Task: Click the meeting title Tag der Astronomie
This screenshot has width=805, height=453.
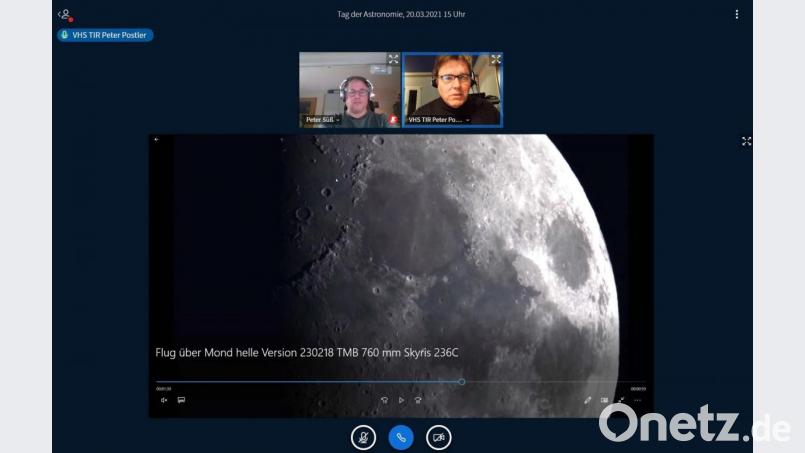Action: [401, 14]
